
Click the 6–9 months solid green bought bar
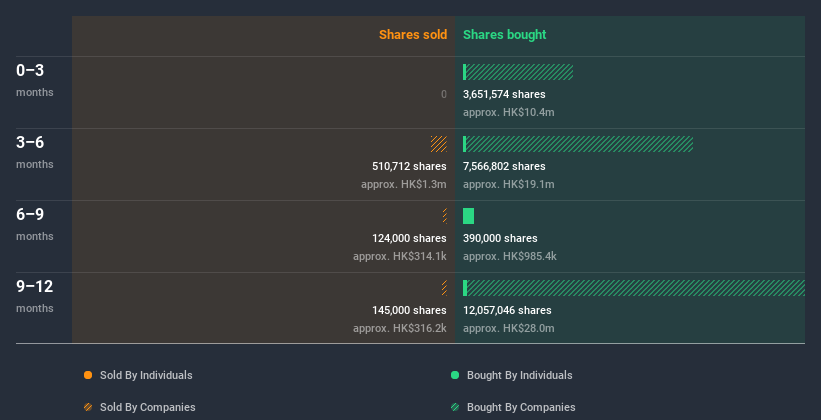468,216
